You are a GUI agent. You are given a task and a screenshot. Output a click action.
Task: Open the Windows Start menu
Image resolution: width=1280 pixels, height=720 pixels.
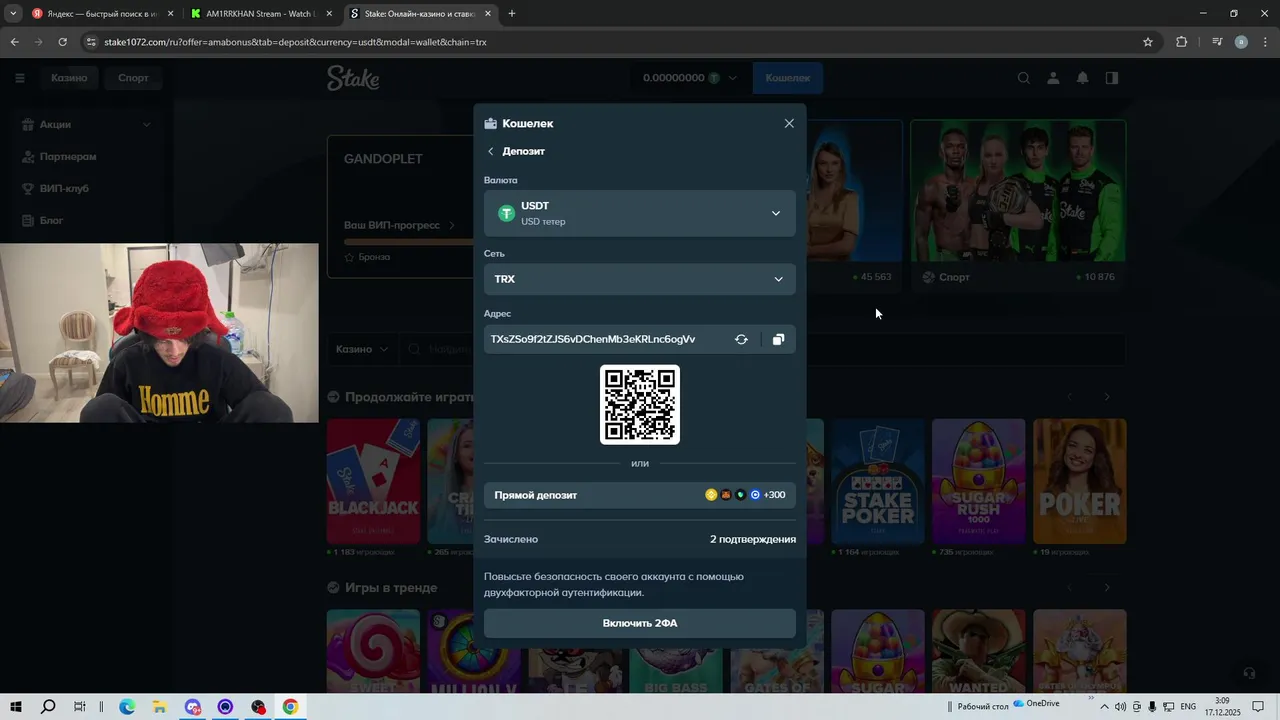pos(16,707)
